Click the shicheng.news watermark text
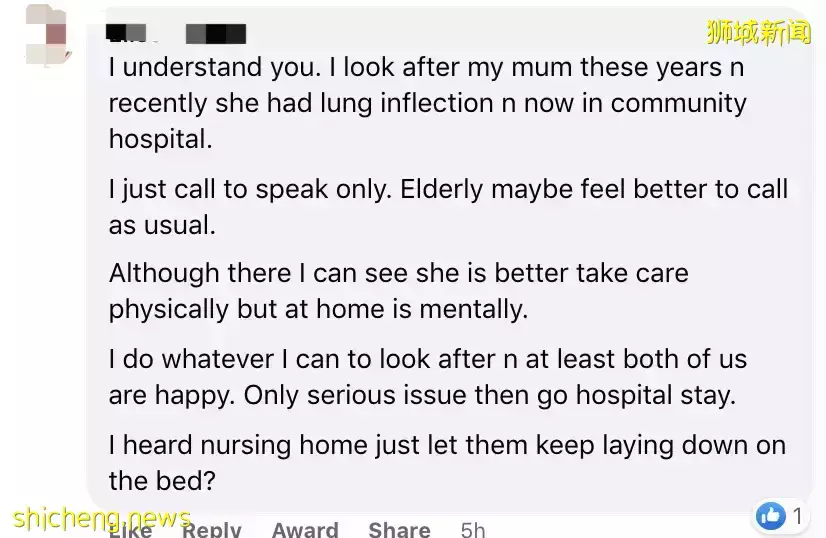The width and height of the screenshot is (826, 538). tap(101, 519)
